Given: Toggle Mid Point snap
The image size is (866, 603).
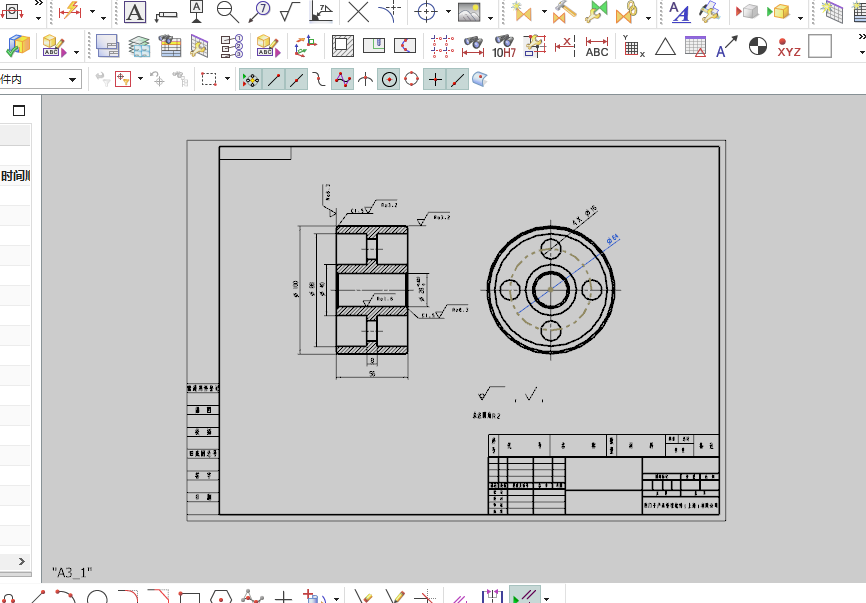Looking at the screenshot, I should click(x=297, y=80).
